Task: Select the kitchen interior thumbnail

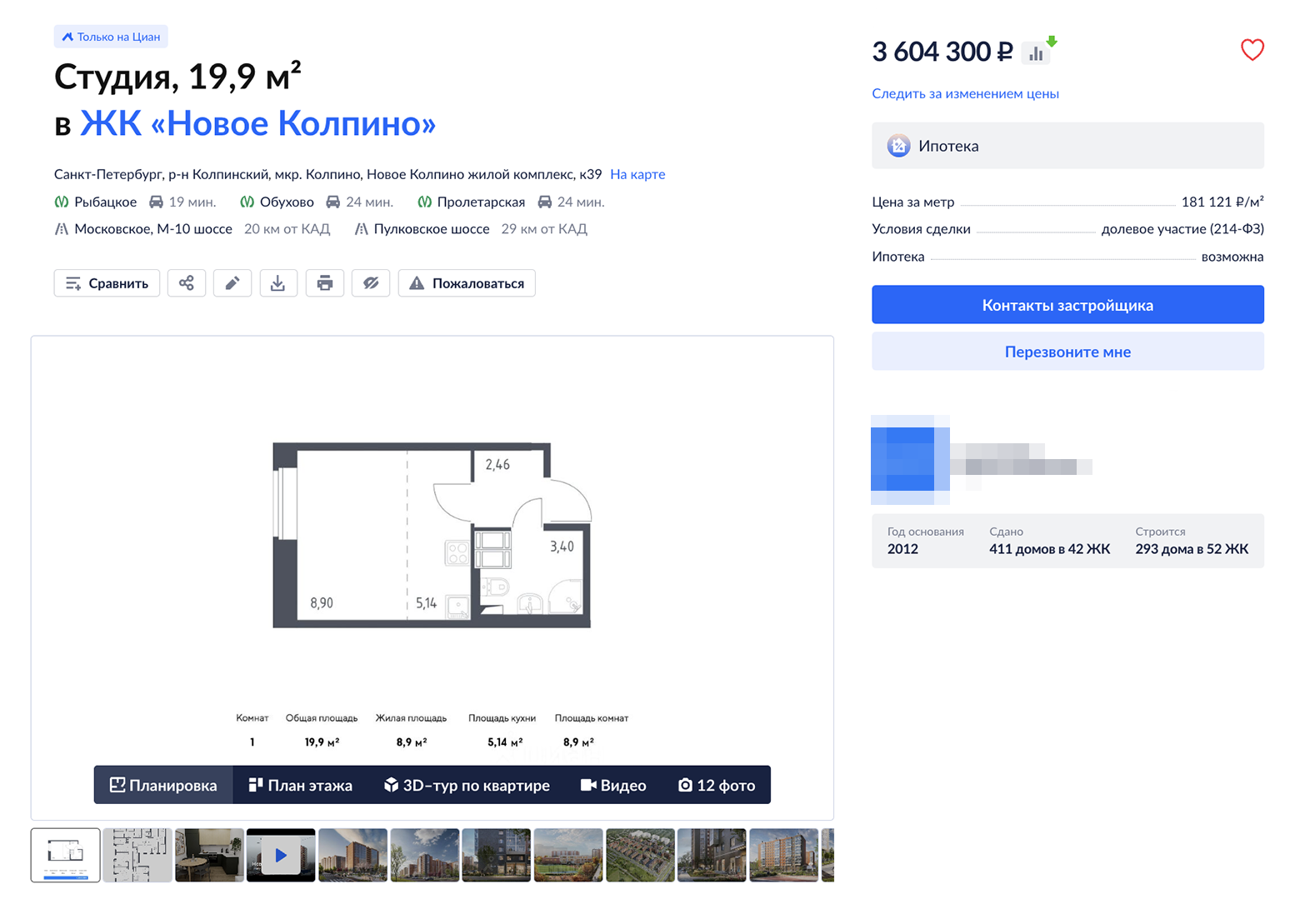Action: [209, 855]
